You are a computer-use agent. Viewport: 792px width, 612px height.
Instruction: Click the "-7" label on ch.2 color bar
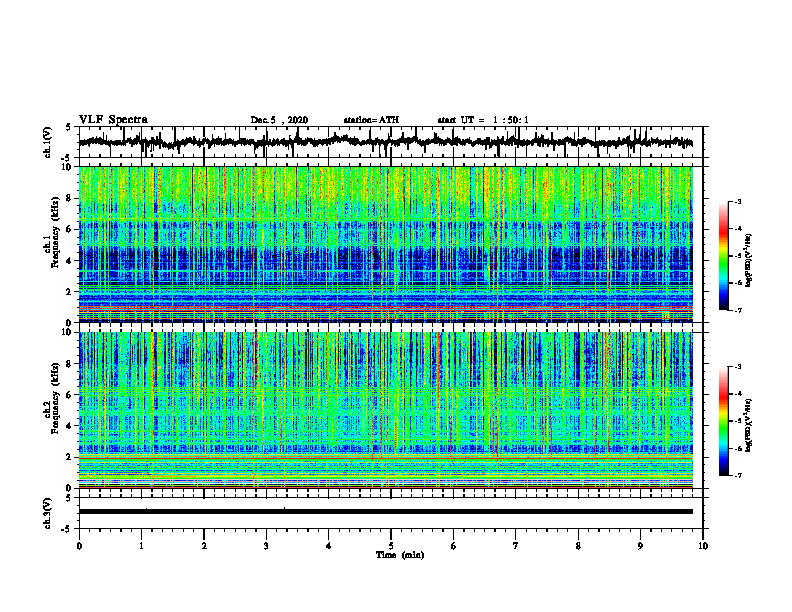point(738,475)
